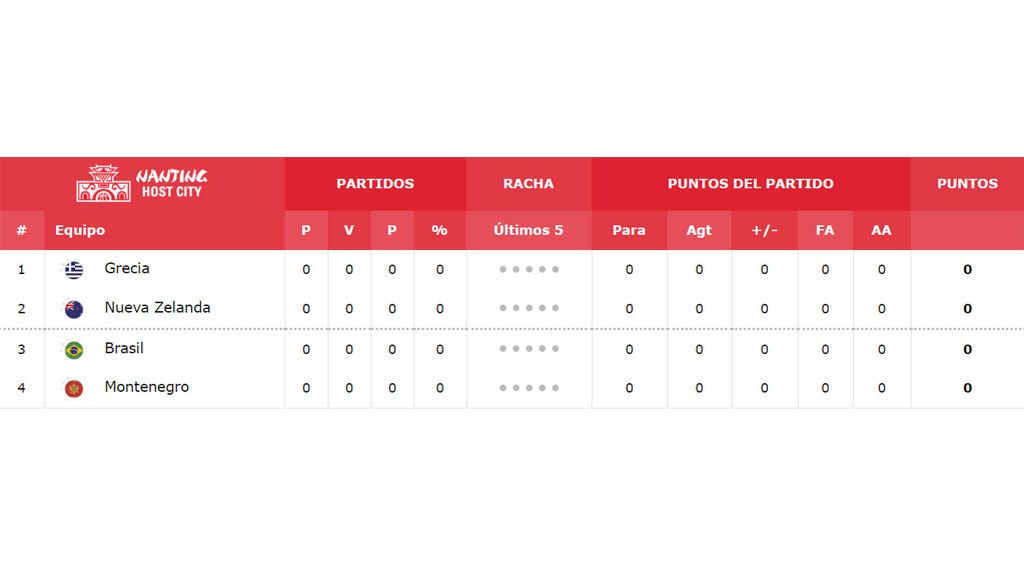Screen dimensions: 1024x576
Task: Open the Brasil team link
Action: point(124,348)
